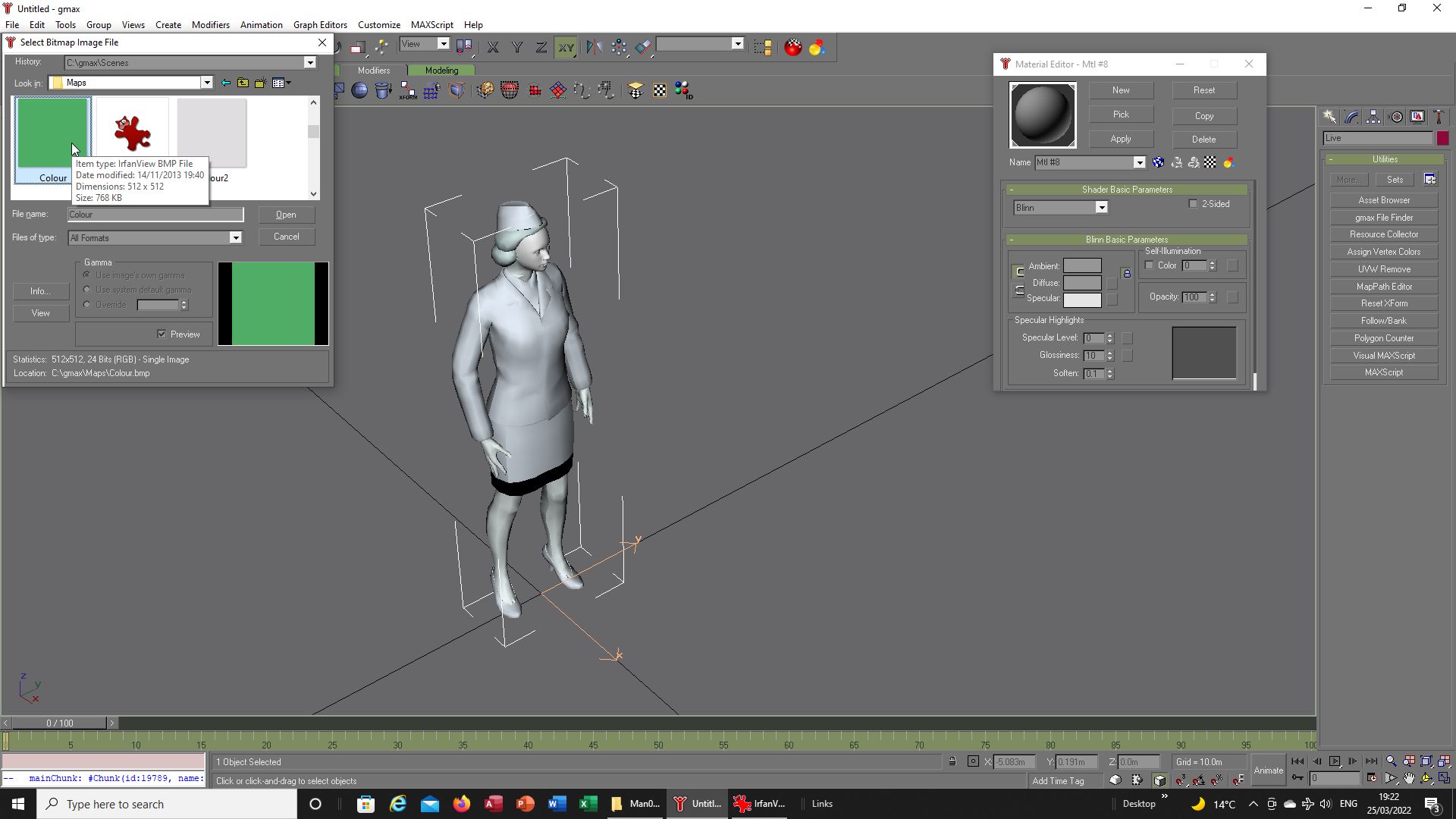Jump to end of animation

coord(1371,761)
